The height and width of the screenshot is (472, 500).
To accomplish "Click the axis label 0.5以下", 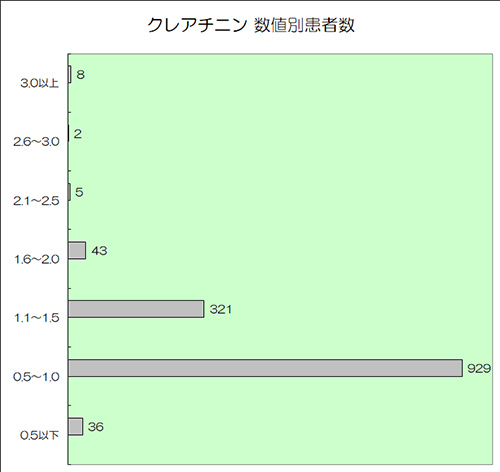I will [x=39, y=435].
